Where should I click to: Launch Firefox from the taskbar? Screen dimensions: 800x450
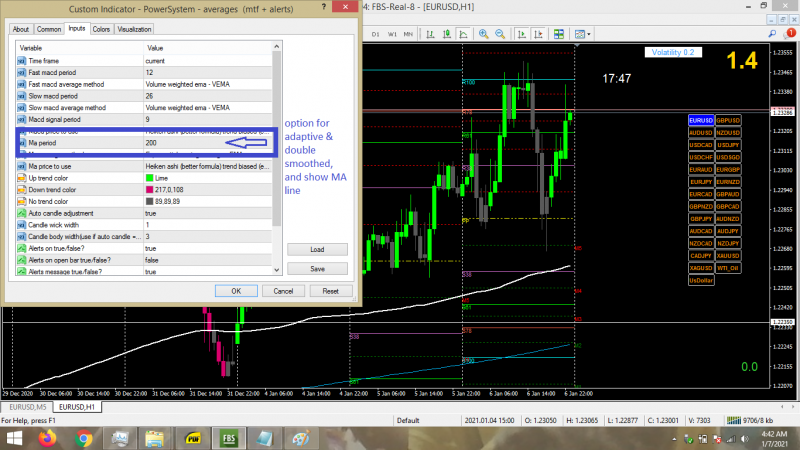coord(47,438)
